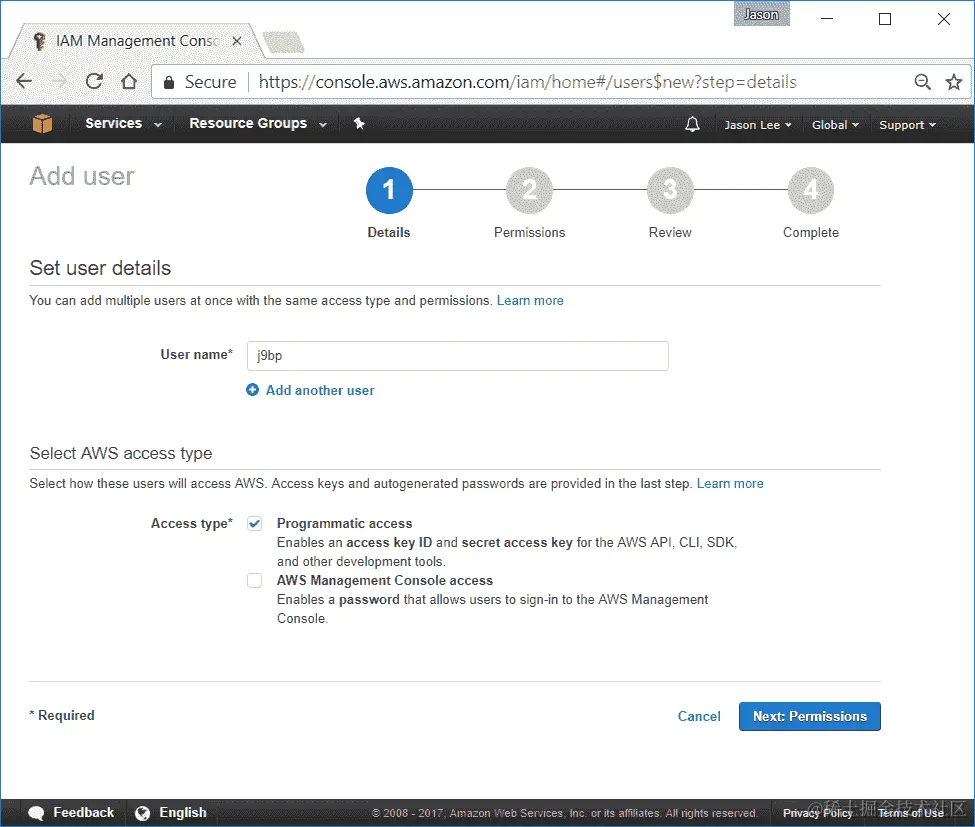975x827 pixels.
Task: Maximize the browser window
Action: 885,19
